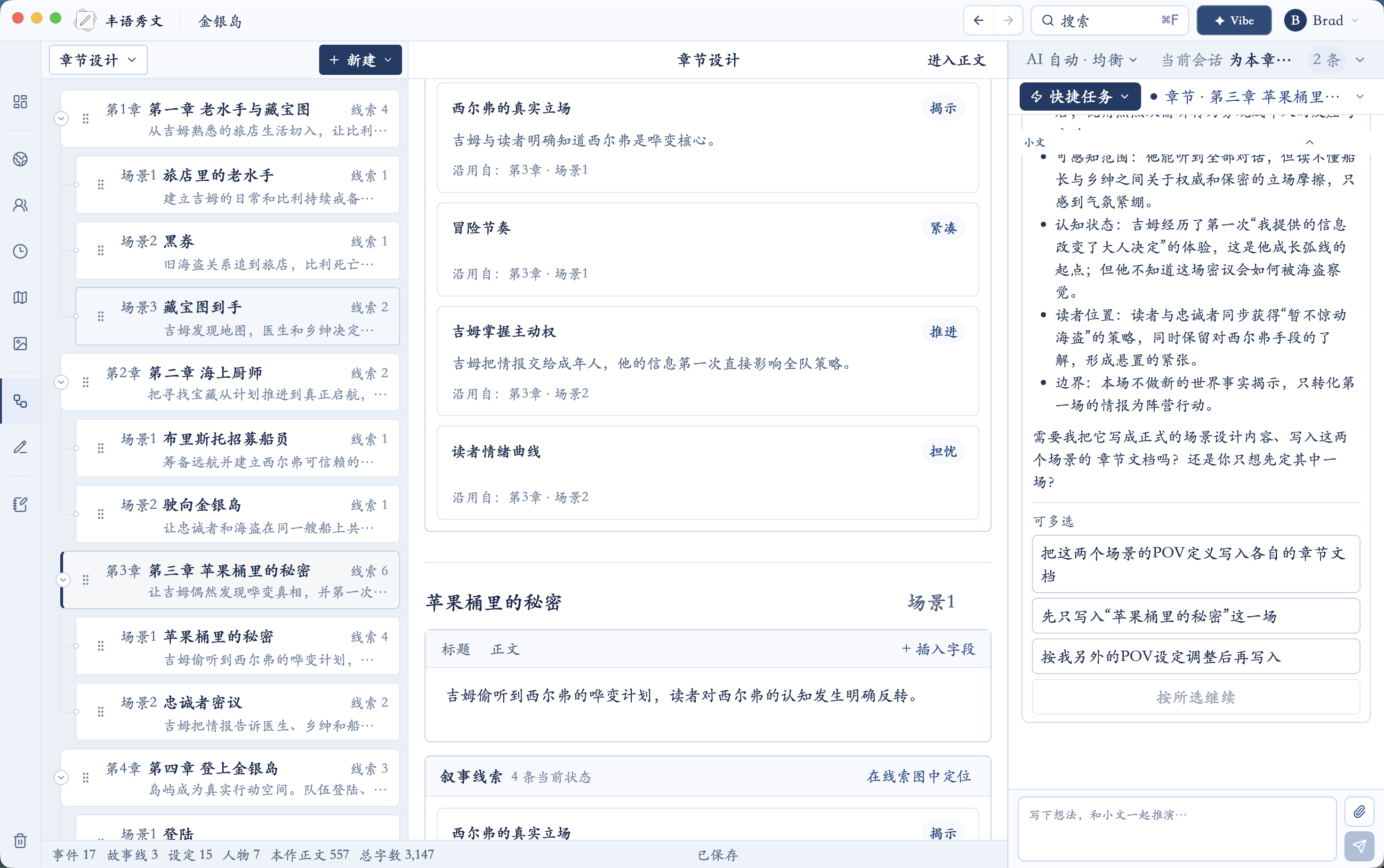
Task: Open the trash bin icon
Action: (x=20, y=840)
